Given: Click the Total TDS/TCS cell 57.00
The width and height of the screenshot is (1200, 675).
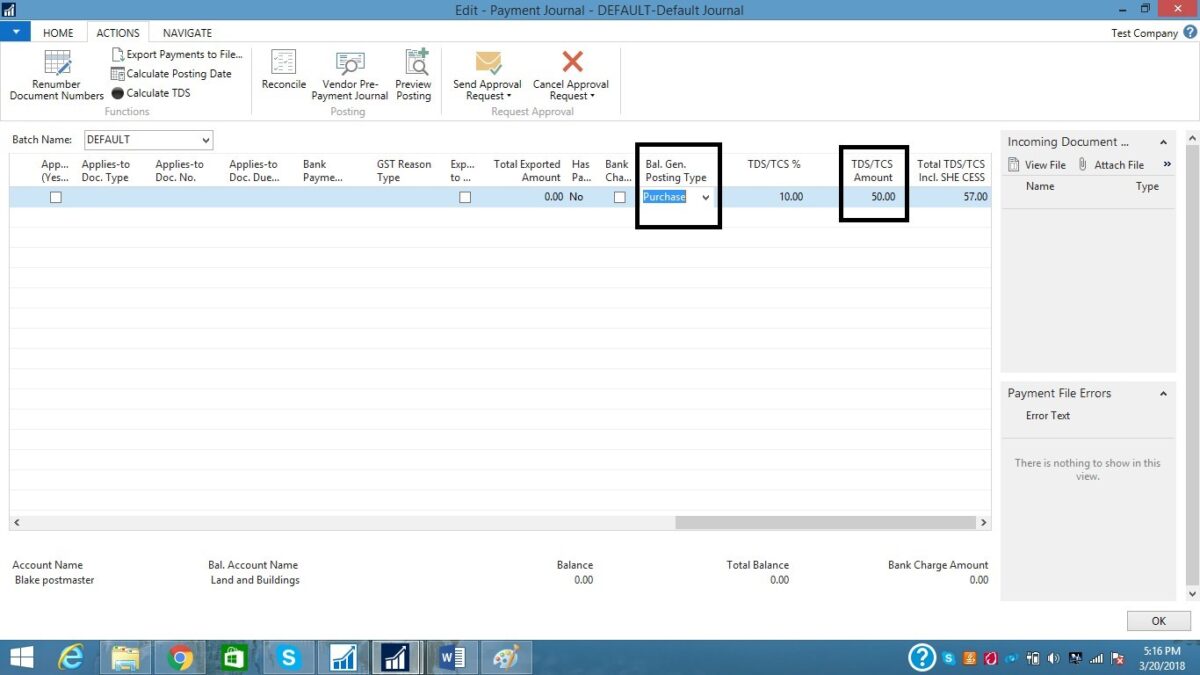Looking at the screenshot, I should 952,198.
